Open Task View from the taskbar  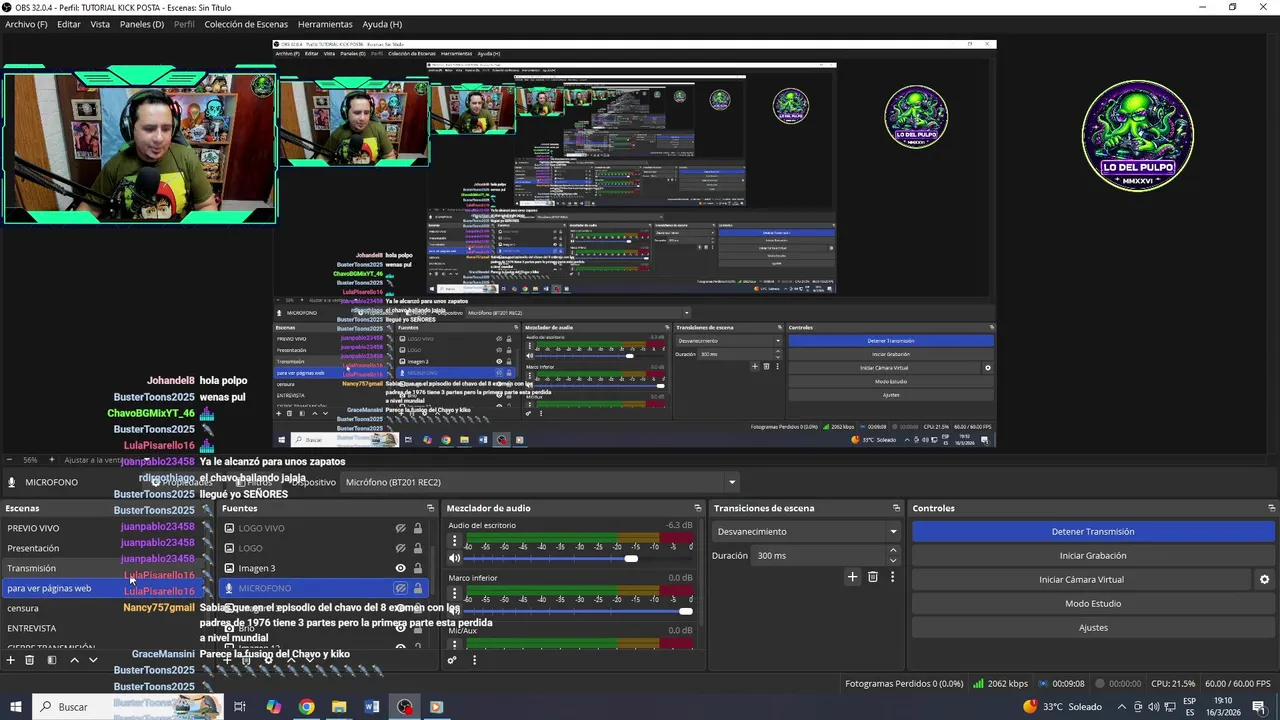[x=240, y=707]
